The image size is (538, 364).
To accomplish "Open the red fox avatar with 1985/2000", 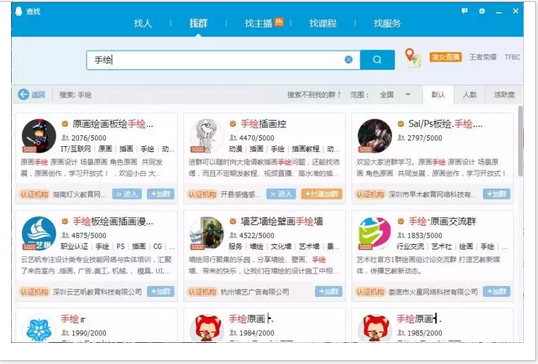I will coord(374,329).
